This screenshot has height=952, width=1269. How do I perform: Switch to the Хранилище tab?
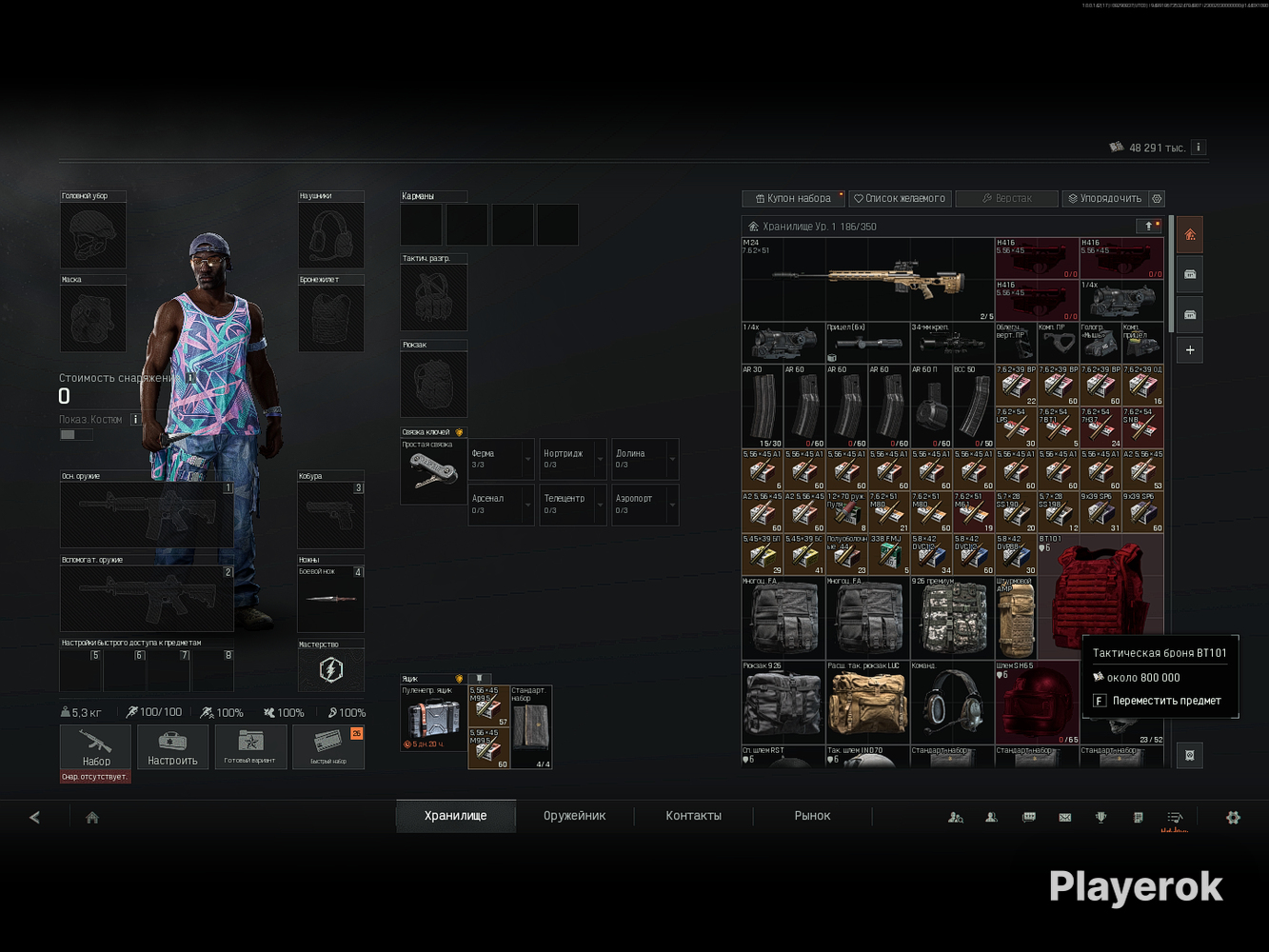pos(456,816)
